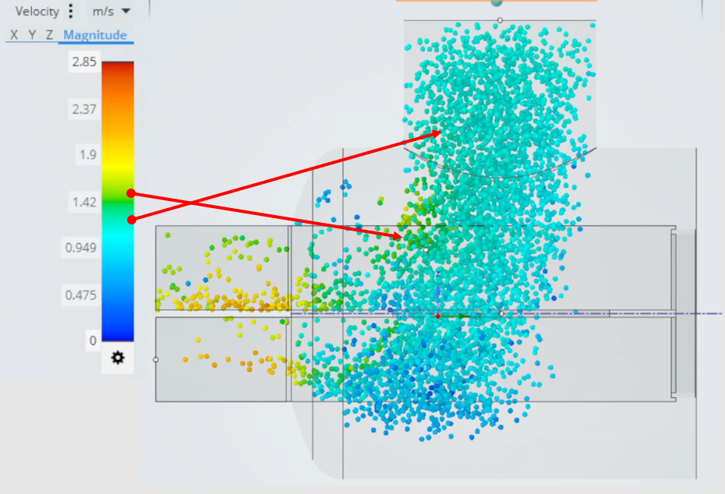Click the blue region of the color bar

pyautogui.click(x=118, y=325)
